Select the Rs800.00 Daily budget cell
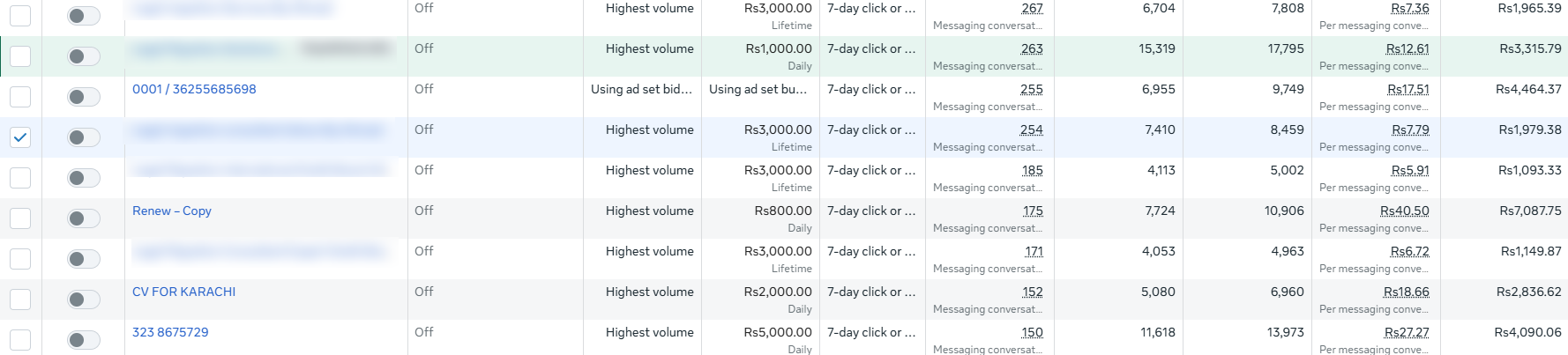Viewport: 1568px width, 355px height. 761,218
